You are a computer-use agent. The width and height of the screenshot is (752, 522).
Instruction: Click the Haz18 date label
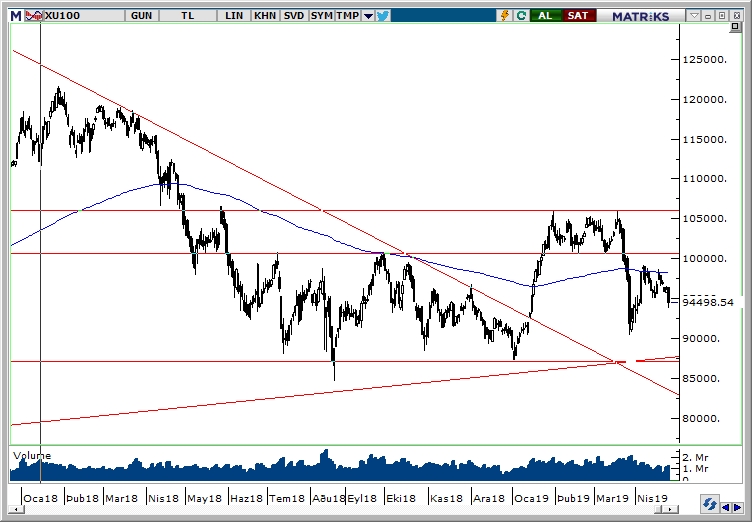247,498
